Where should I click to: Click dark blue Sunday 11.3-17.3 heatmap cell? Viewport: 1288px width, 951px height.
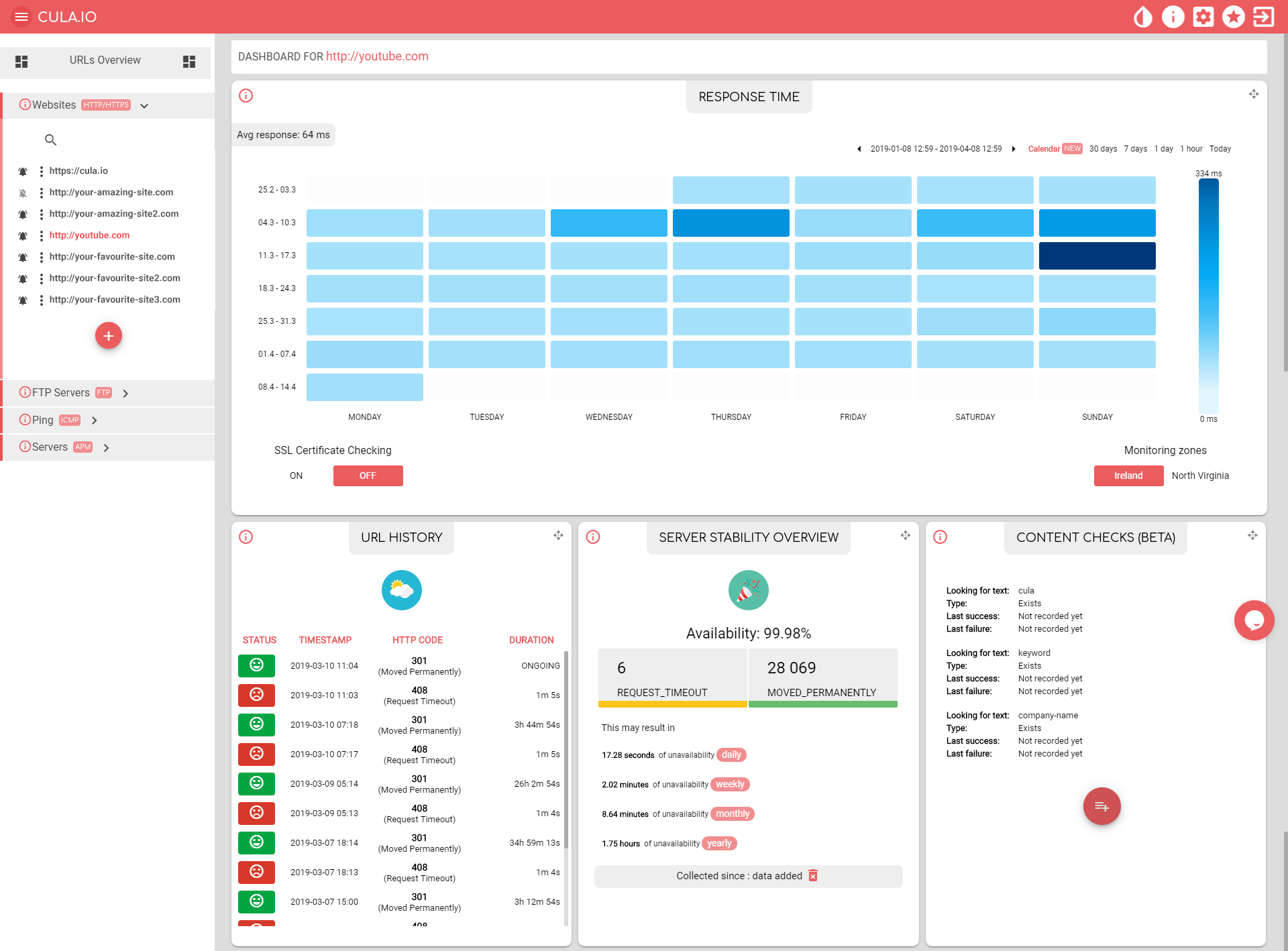1097,256
